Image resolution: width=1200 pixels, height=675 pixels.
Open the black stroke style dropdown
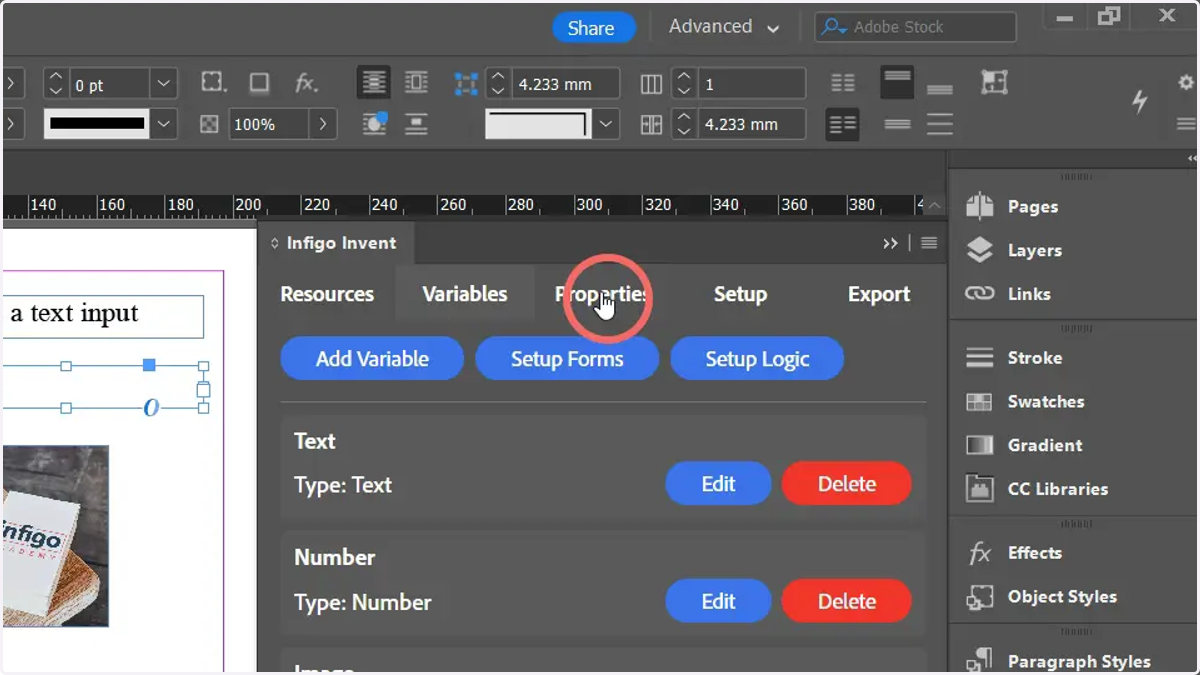(165, 125)
